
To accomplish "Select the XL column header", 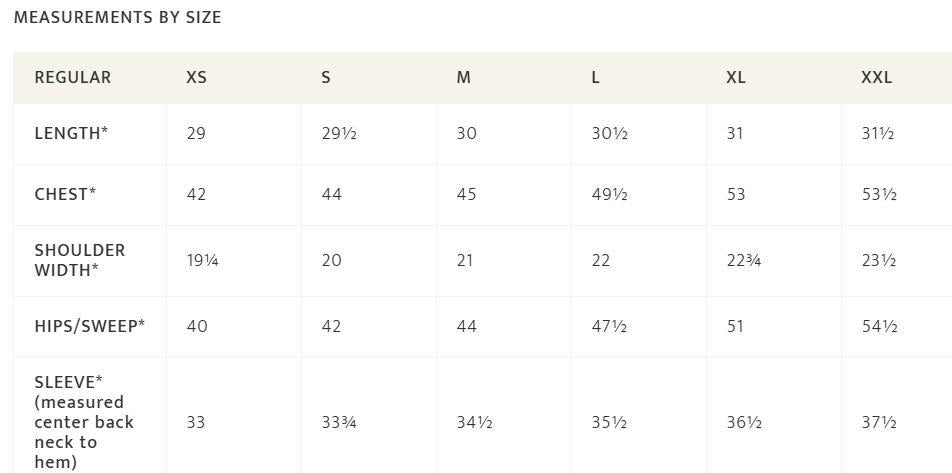I will 736,78.
